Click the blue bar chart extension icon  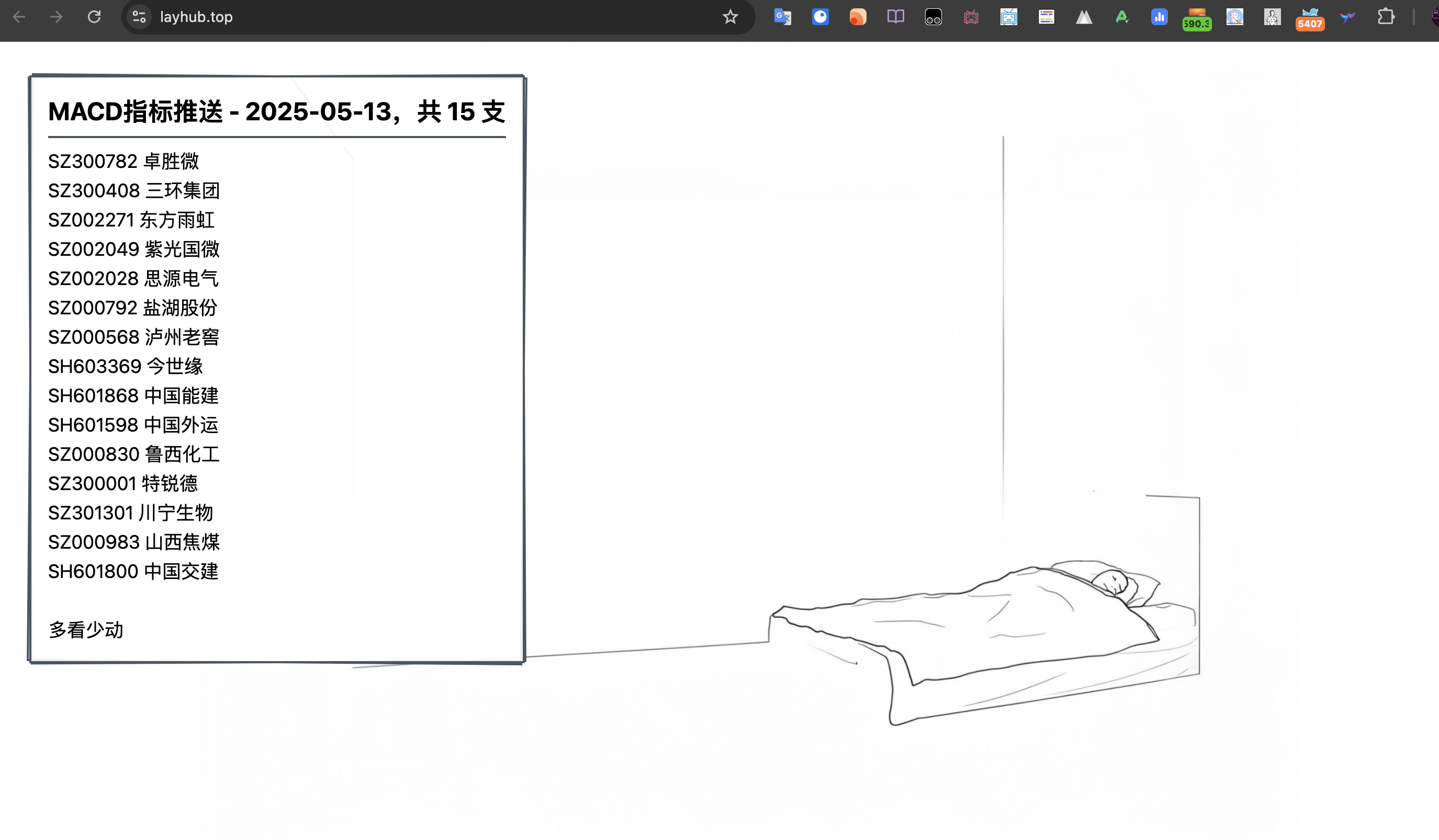point(1159,17)
